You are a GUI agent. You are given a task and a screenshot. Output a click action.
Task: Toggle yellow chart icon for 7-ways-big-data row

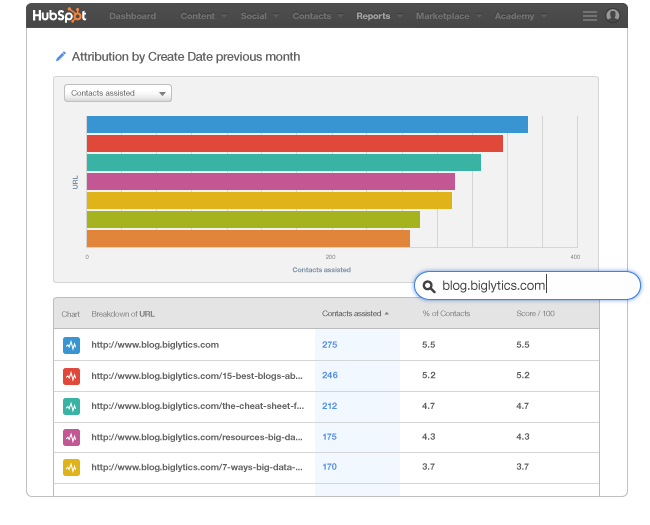point(71,467)
